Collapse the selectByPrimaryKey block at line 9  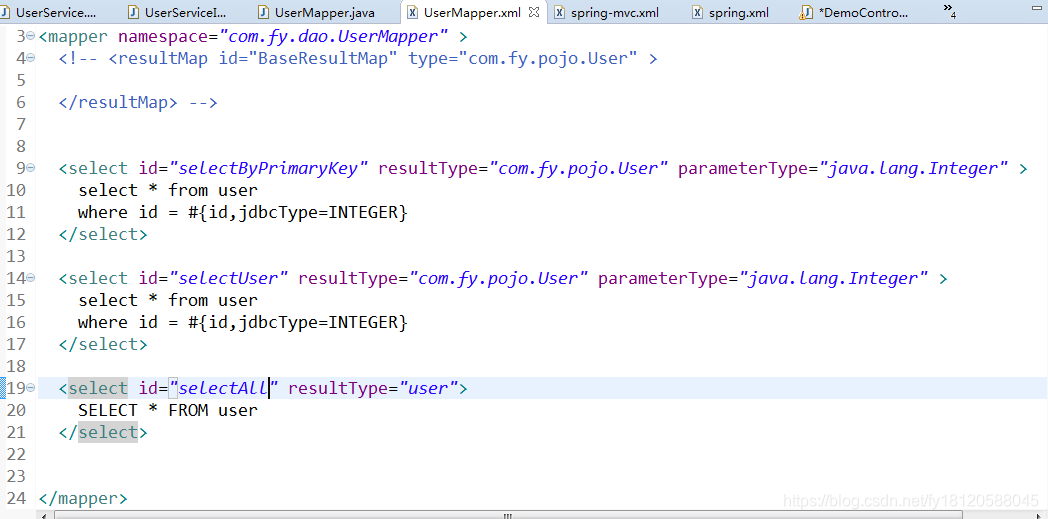click(31, 168)
